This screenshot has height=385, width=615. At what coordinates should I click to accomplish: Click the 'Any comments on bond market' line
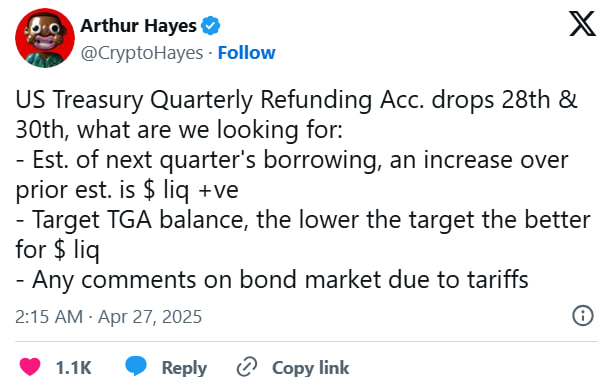pyautogui.click(x=272, y=280)
